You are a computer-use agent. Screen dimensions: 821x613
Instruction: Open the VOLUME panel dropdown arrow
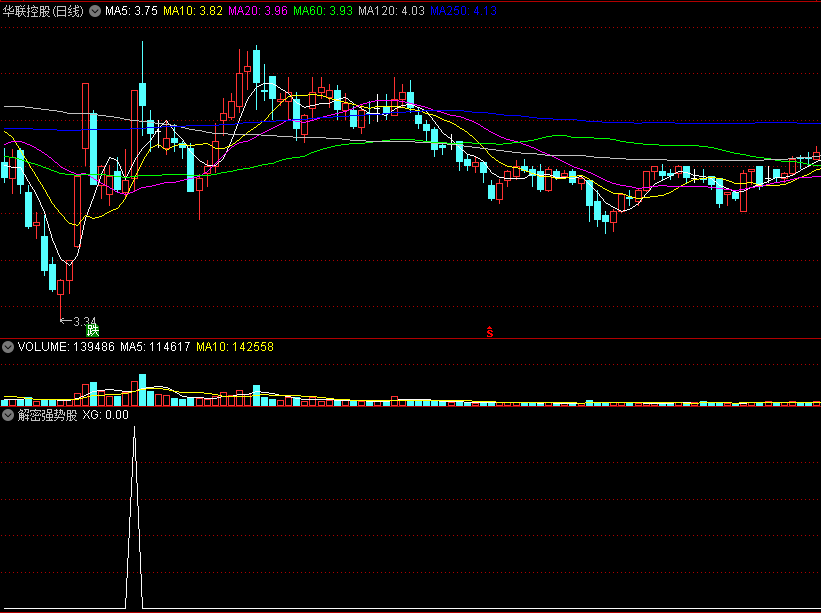pyautogui.click(x=8, y=347)
